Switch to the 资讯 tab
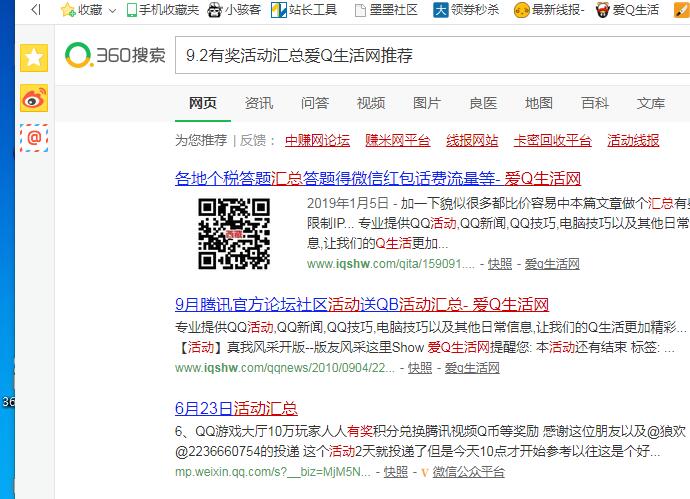 pos(259,103)
